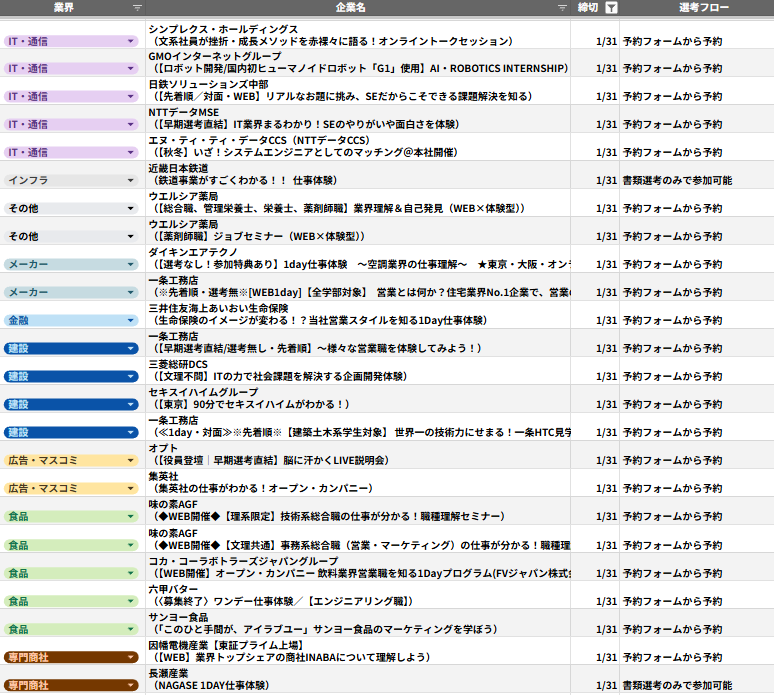Open filter icon in 業界 header
This screenshot has width=774, height=695.
pos(137,7)
